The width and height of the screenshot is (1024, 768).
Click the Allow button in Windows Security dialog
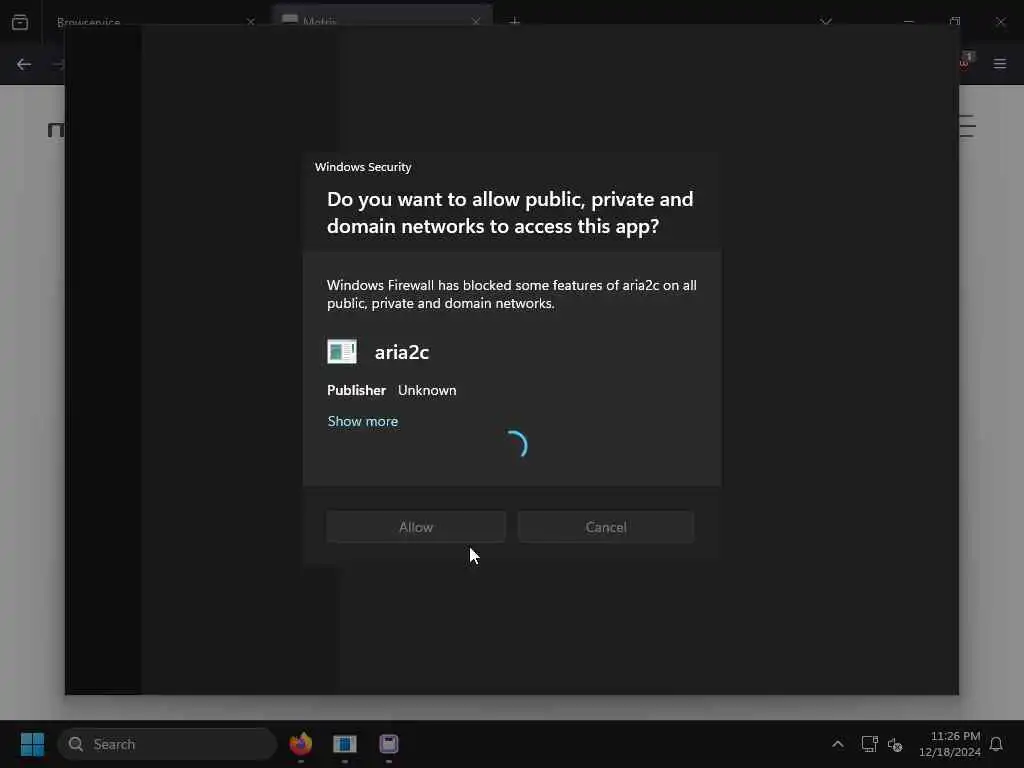point(416,527)
